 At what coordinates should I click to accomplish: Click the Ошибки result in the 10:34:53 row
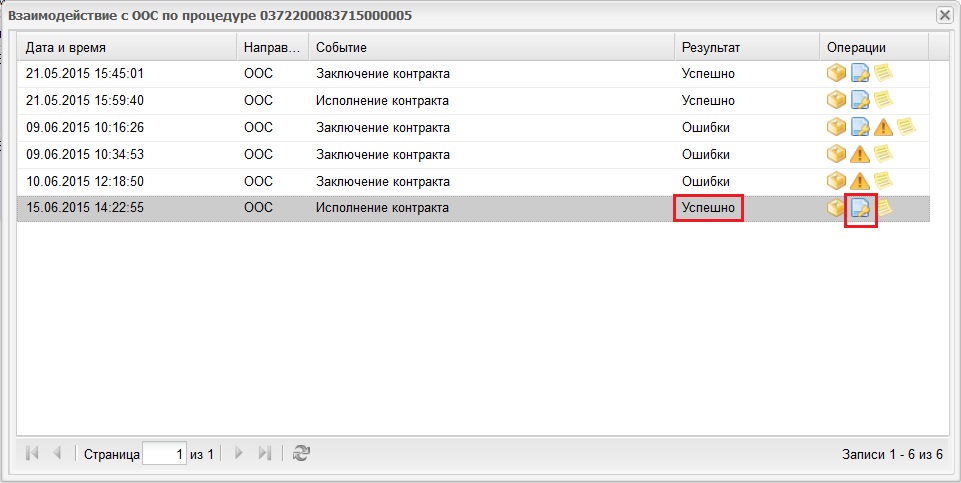[706, 154]
